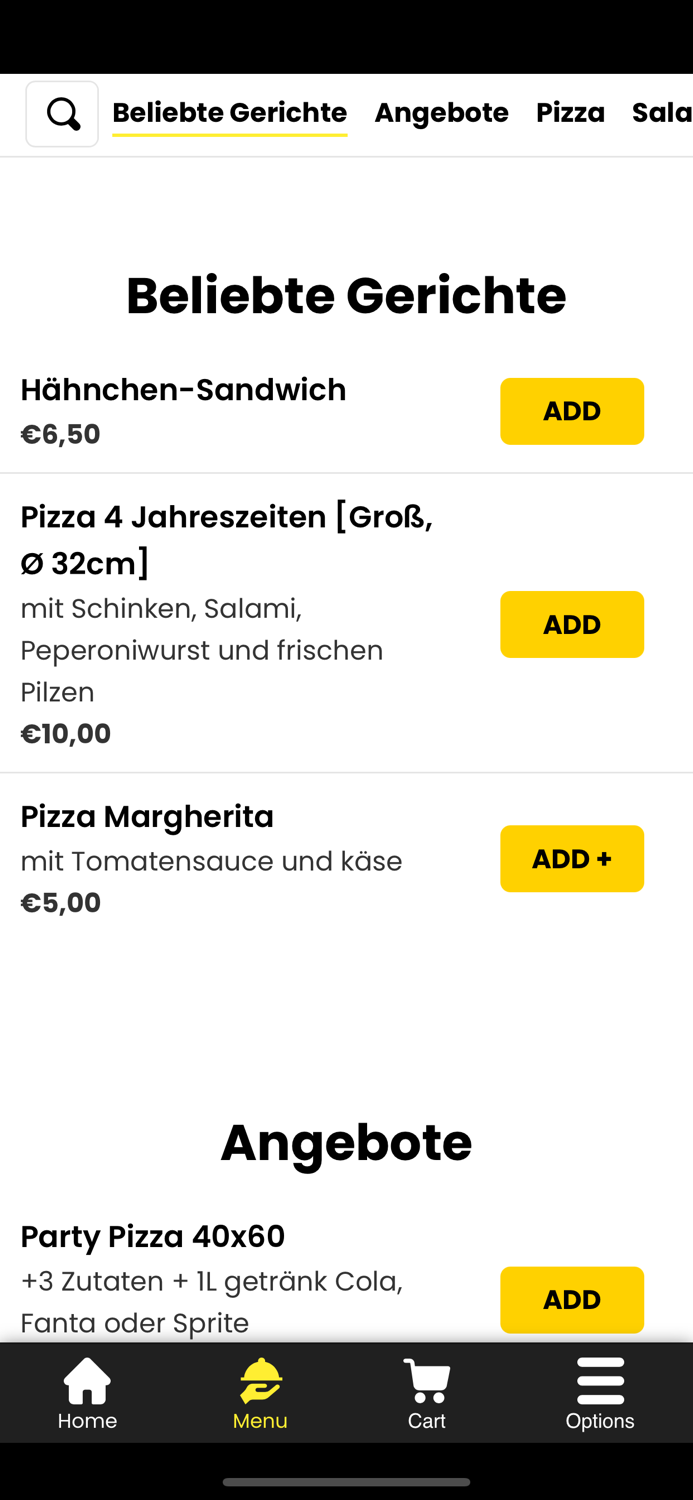Click the magnifying glass button
The image size is (693, 1500).
tap(61, 113)
